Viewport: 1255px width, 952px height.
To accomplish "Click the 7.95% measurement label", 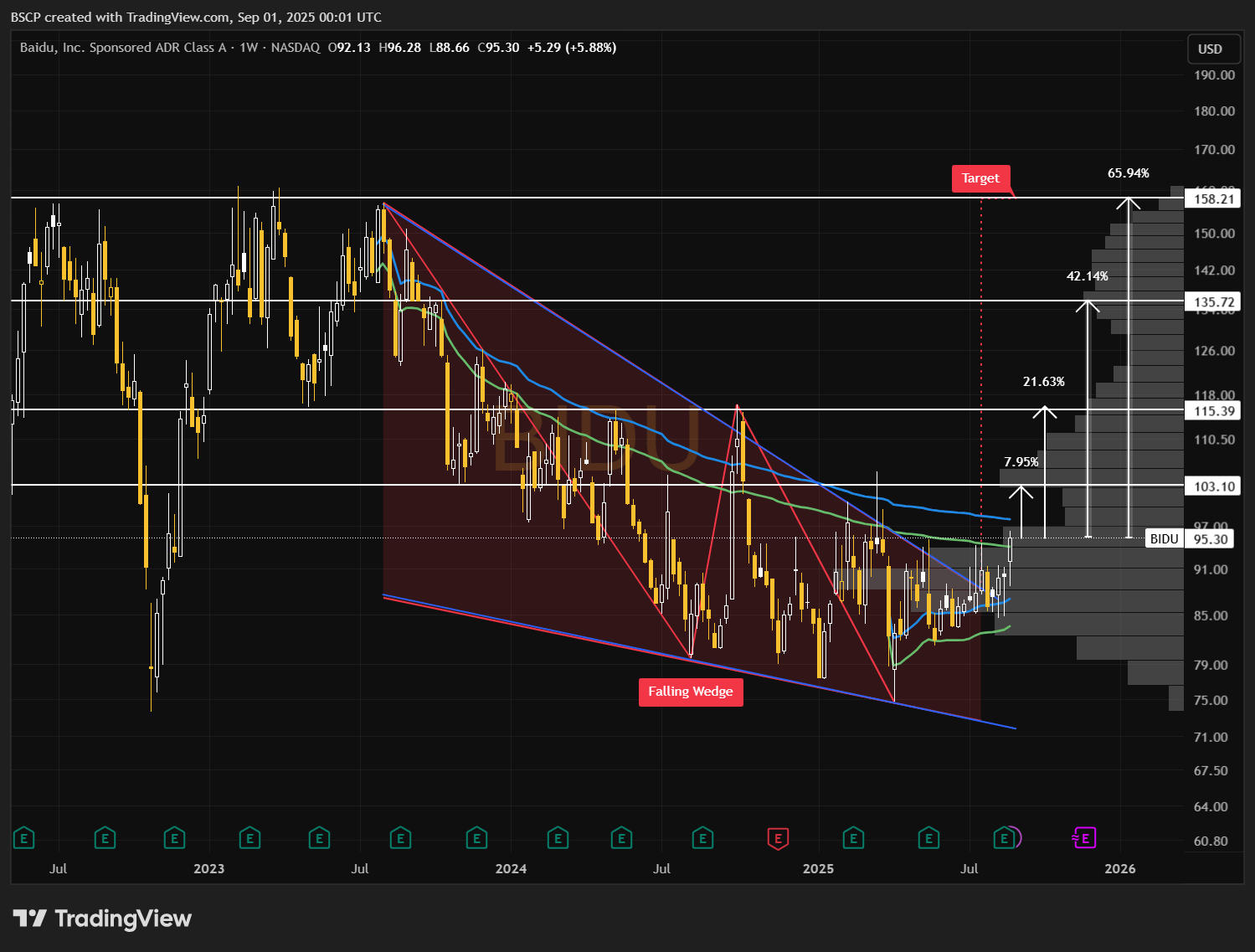I will pyautogui.click(x=1021, y=462).
